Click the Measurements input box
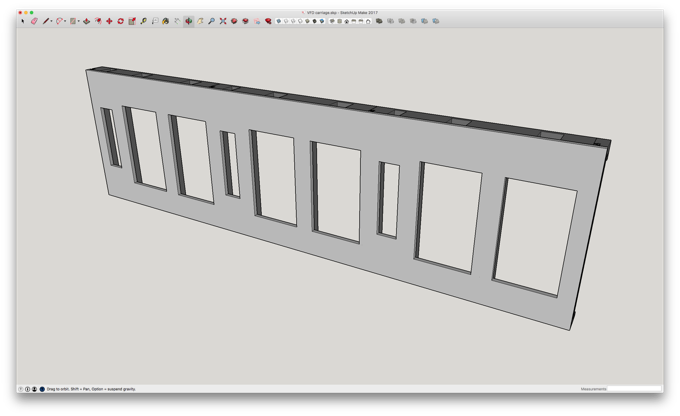Viewport: 680px width, 416px height. point(634,389)
